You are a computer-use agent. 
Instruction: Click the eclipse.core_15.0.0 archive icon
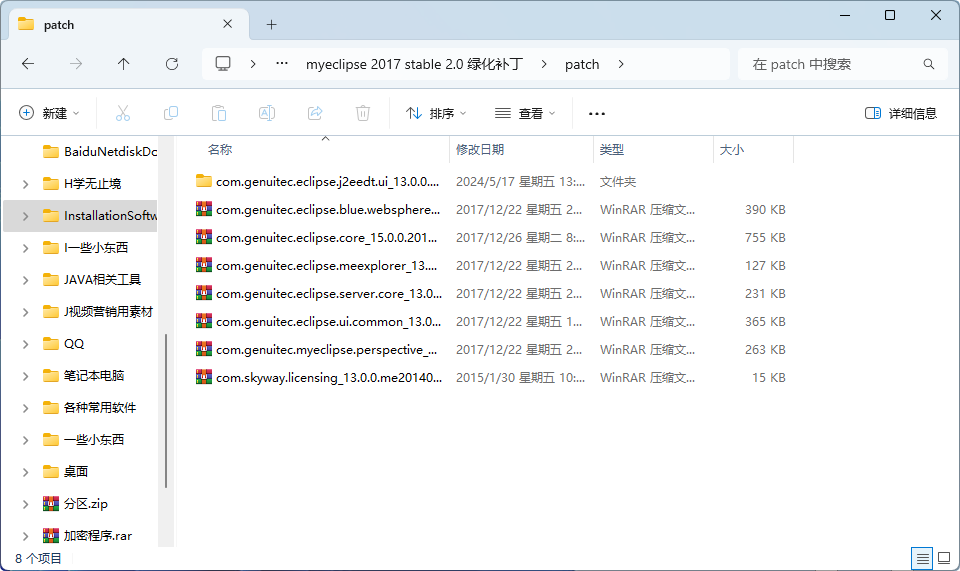coord(204,237)
